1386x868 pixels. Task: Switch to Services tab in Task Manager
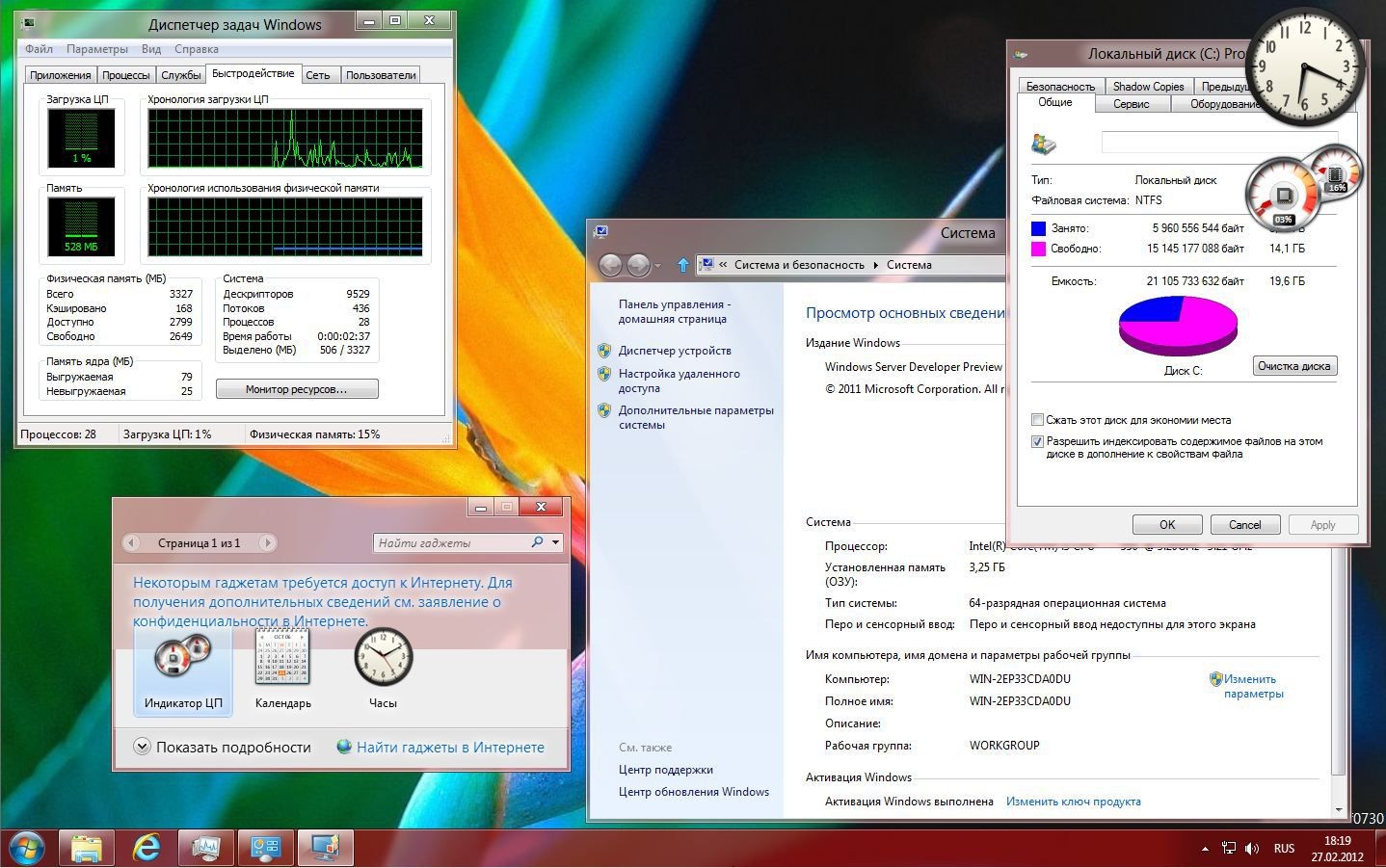click(181, 75)
